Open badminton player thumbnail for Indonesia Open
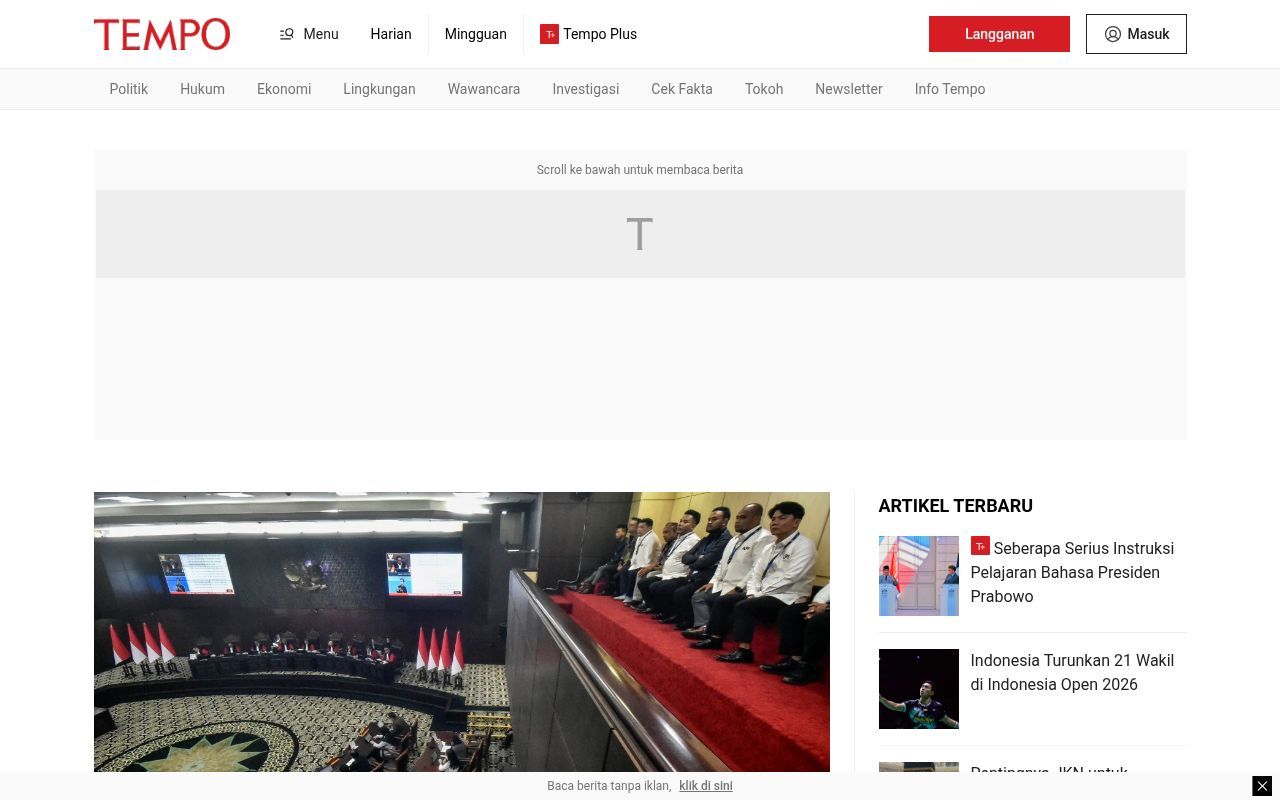Screen dimensions: 1280x800 tap(919, 689)
